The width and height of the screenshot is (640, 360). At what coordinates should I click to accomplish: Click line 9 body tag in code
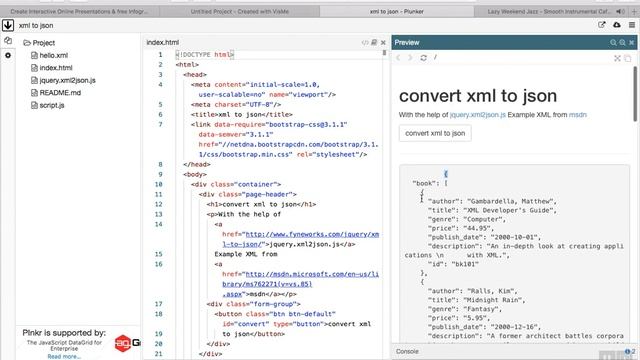pos(195,174)
